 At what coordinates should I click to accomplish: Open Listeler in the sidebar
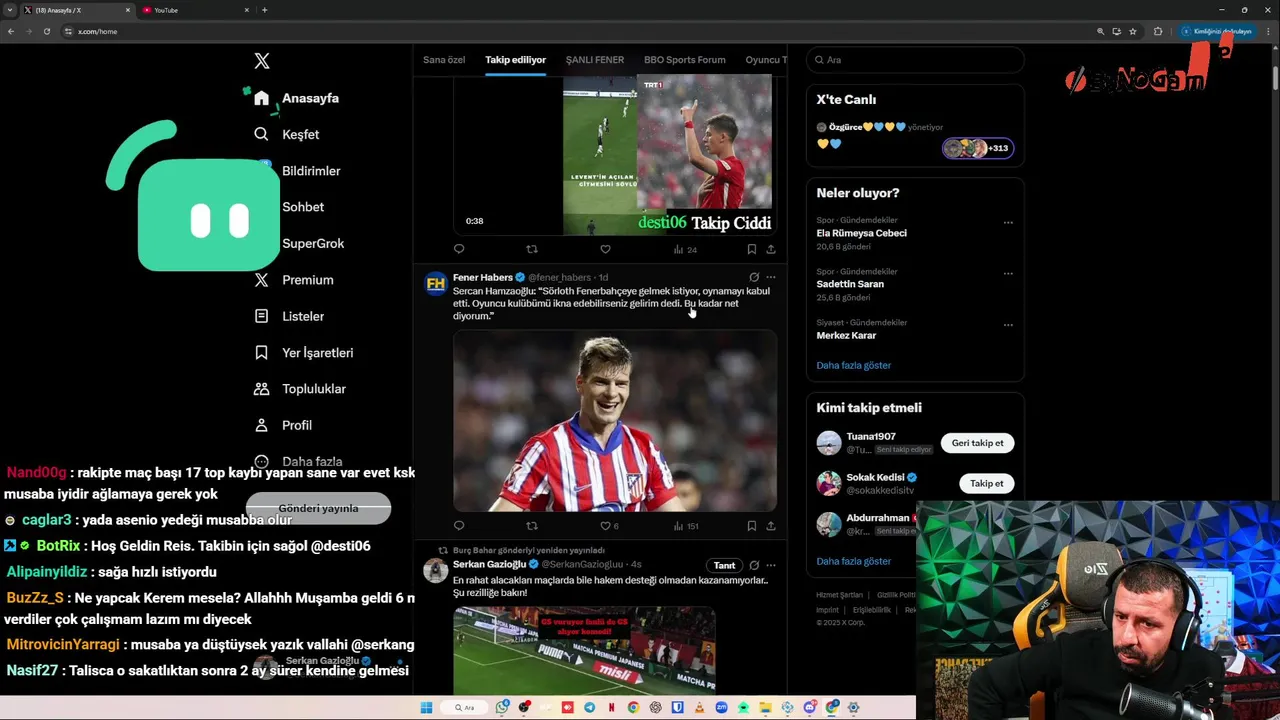click(x=289, y=316)
